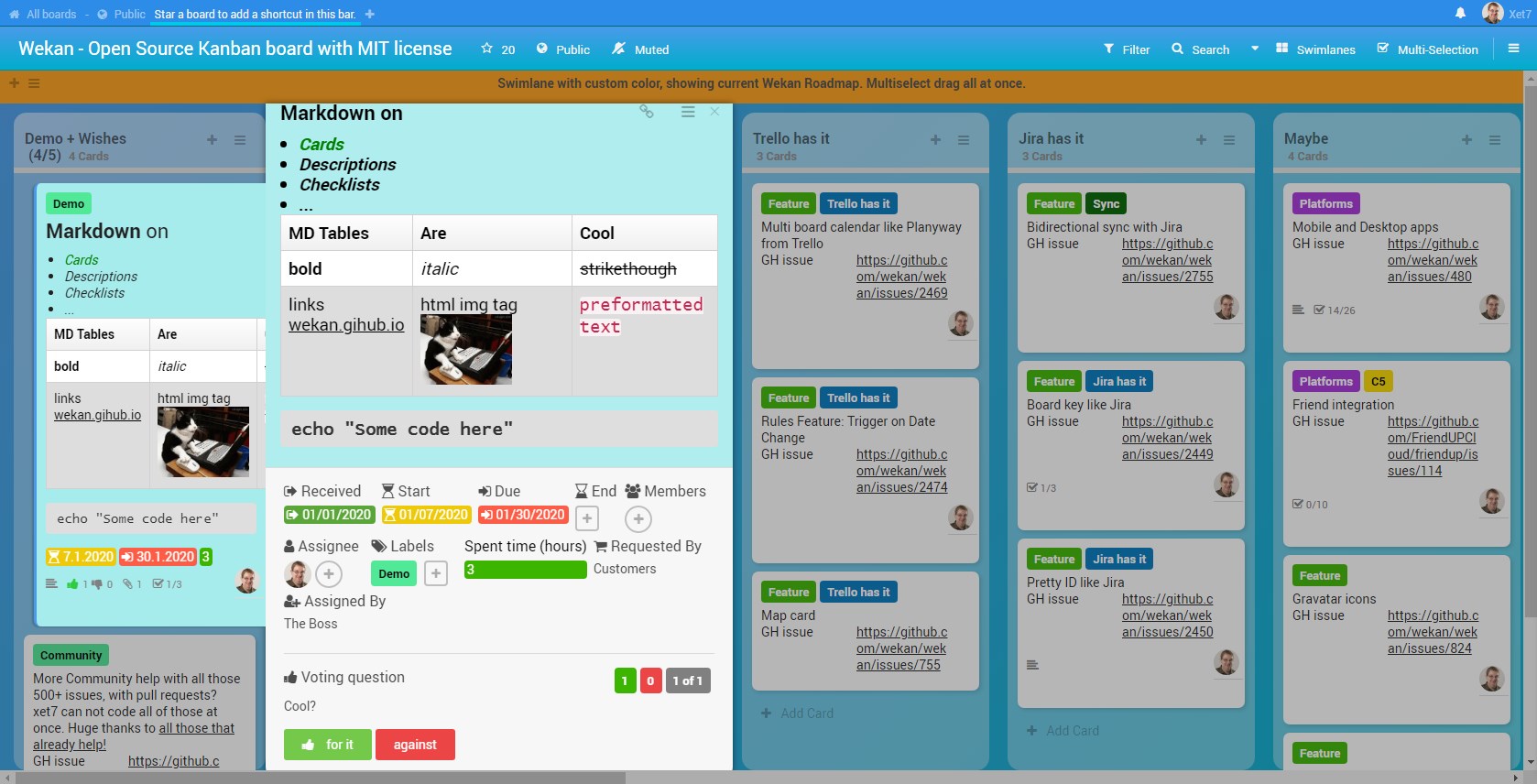This screenshot has width=1537, height=784.
Task: Edit the Received date 01/01/2020
Action: tap(329, 515)
